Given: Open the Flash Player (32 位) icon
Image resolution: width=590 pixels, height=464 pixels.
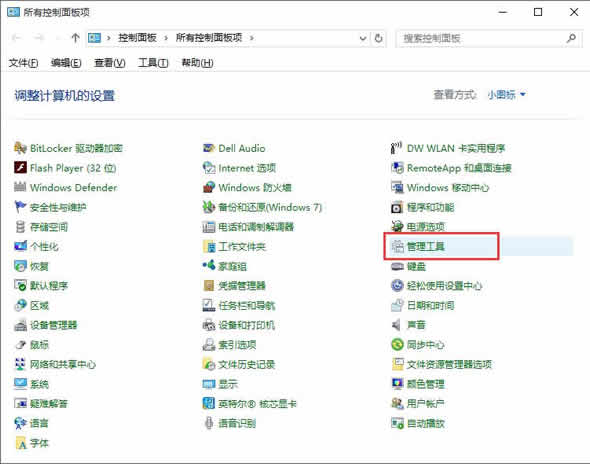Looking at the screenshot, I should [x=20, y=168].
